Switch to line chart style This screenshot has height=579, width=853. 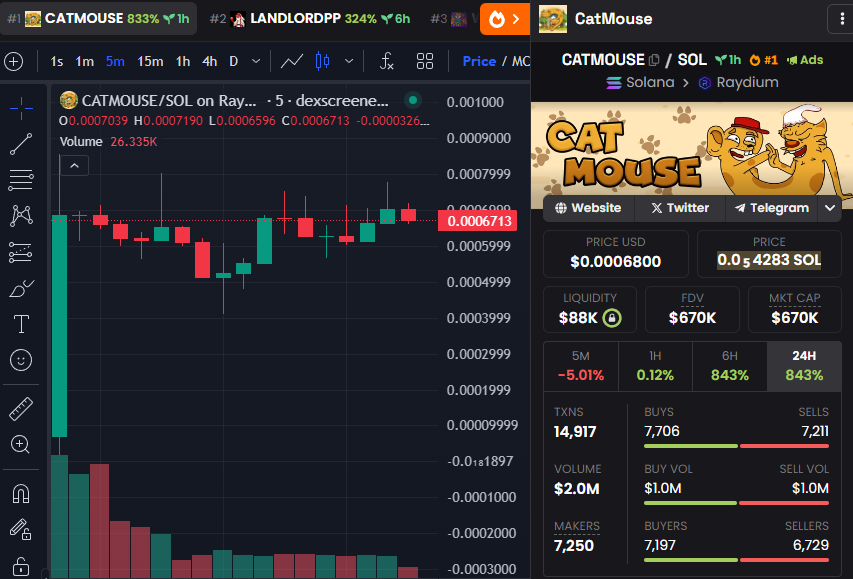tap(292, 61)
